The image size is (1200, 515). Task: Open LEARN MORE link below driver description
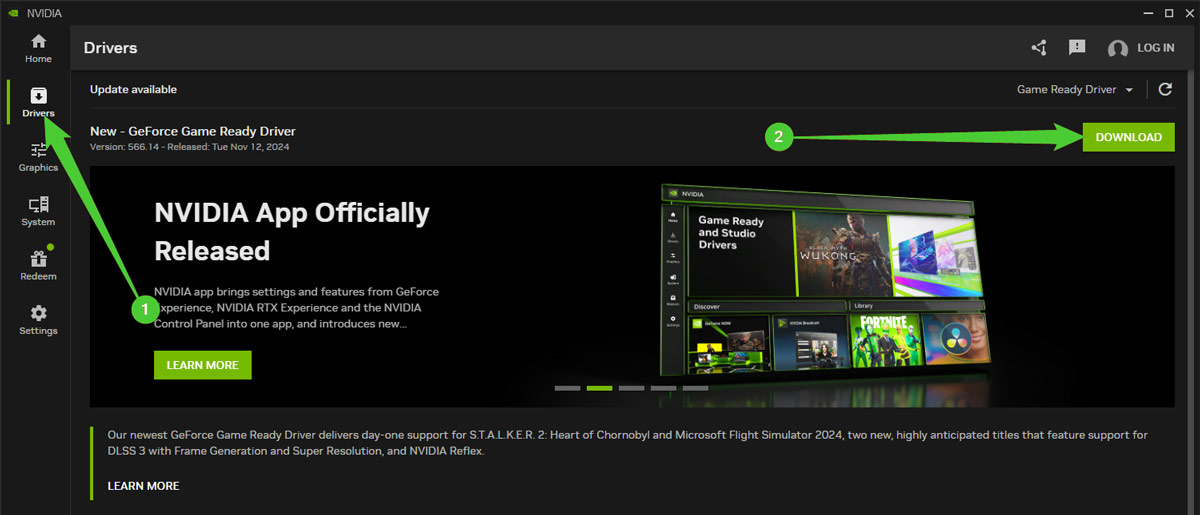click(x=143, y=486)
